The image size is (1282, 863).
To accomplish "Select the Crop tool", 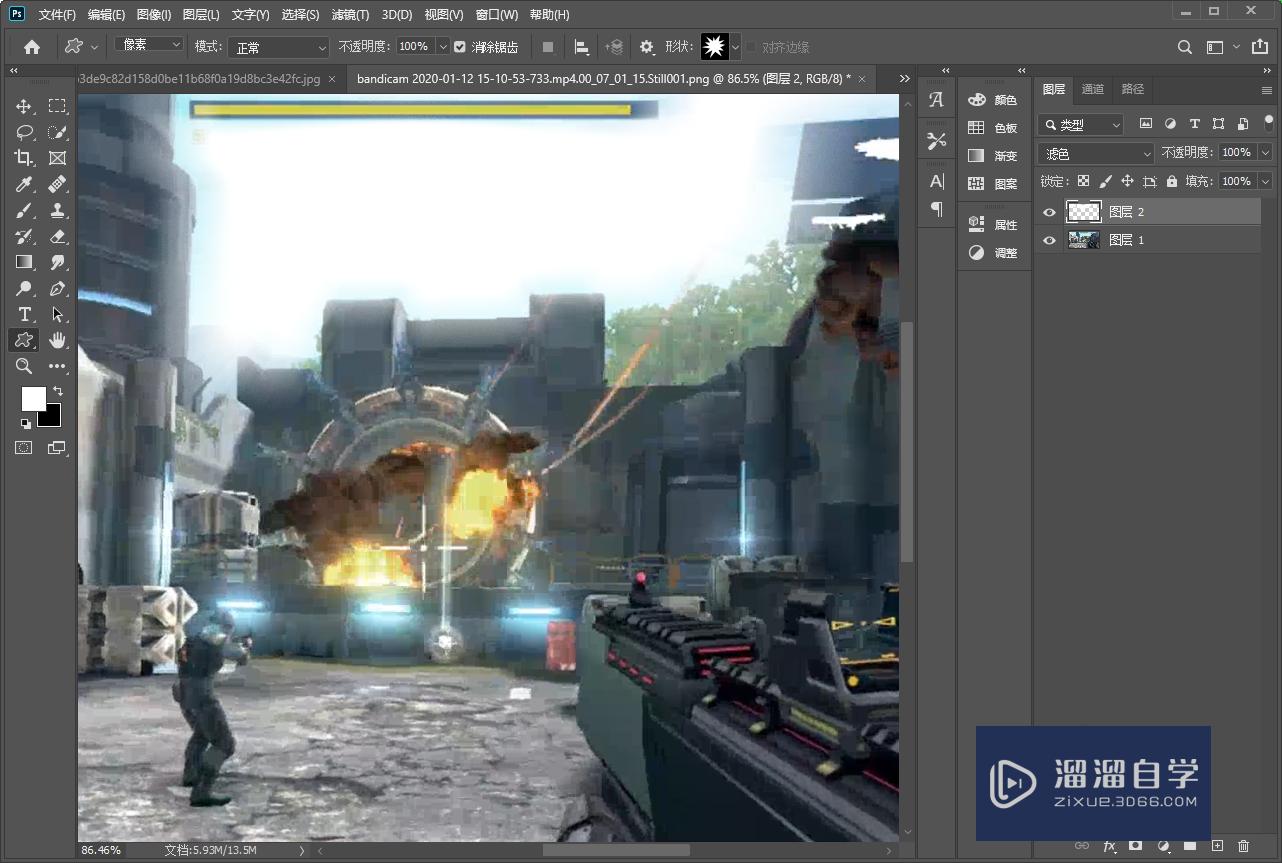I will [24, 158].
